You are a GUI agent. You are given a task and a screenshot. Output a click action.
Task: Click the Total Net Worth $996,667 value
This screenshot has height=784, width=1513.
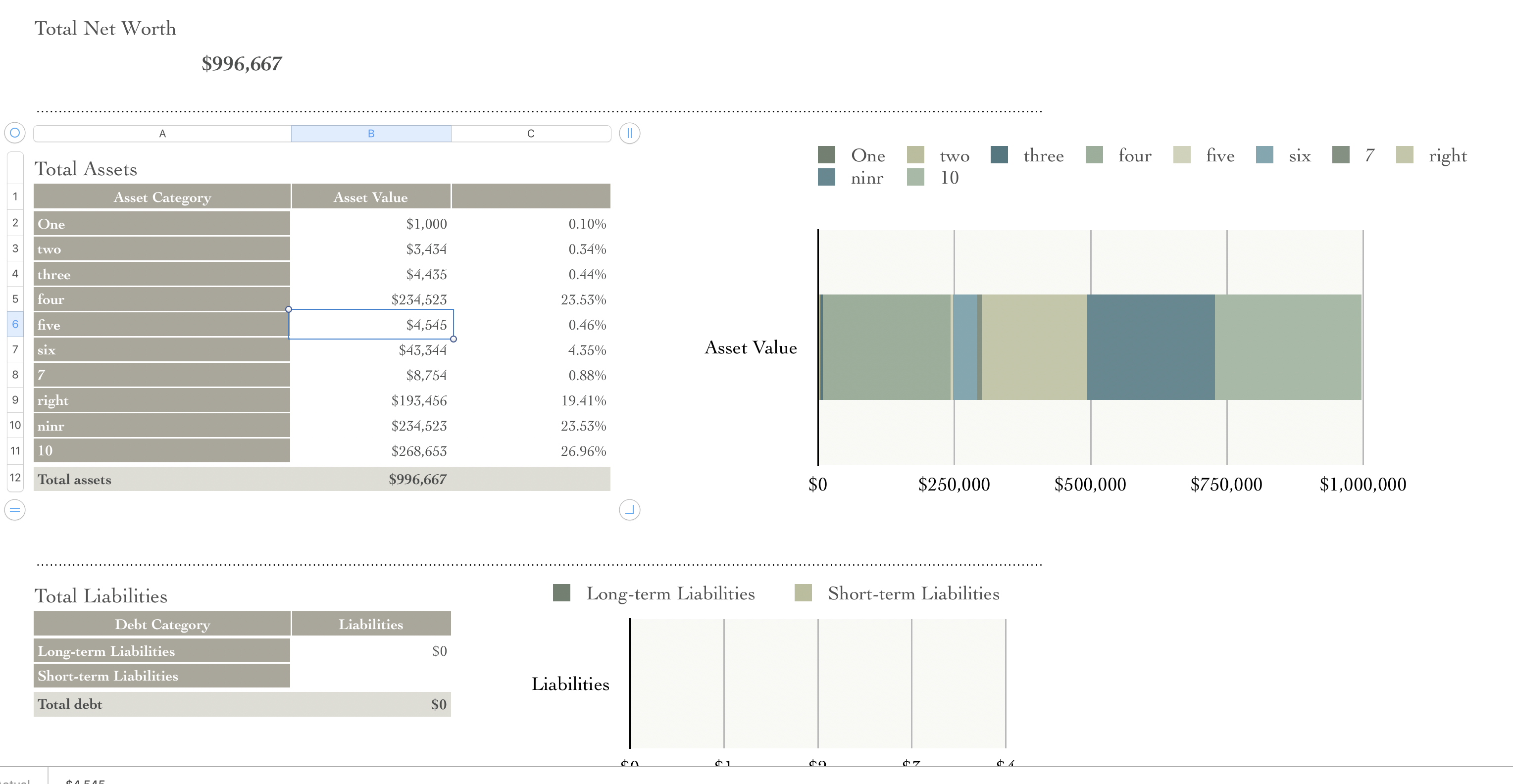click(x=242, y=63)
